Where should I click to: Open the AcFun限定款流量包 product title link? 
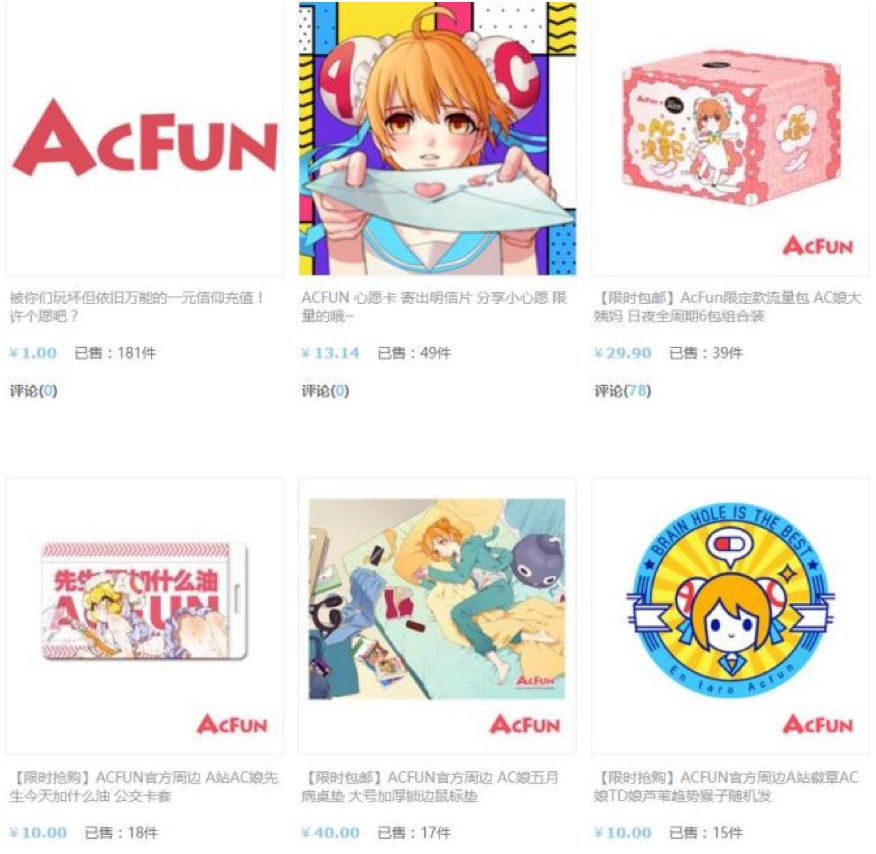(727, 307)
